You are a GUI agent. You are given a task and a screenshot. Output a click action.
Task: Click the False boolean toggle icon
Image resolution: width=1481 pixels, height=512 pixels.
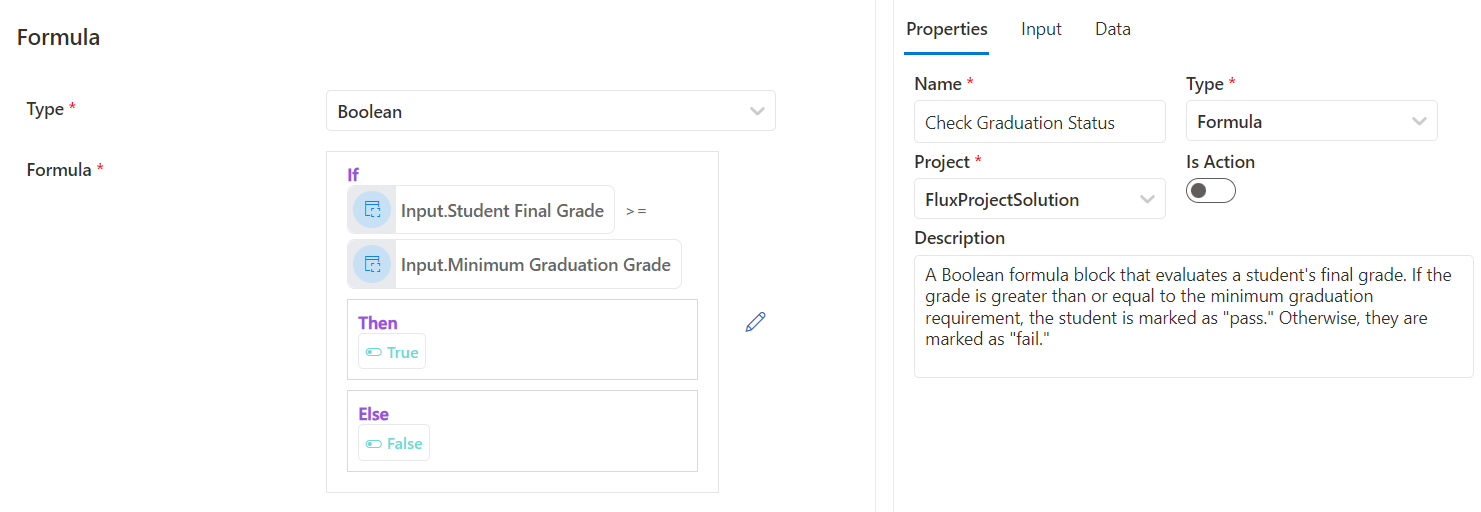pyautogui.click(x=374, y=444)
